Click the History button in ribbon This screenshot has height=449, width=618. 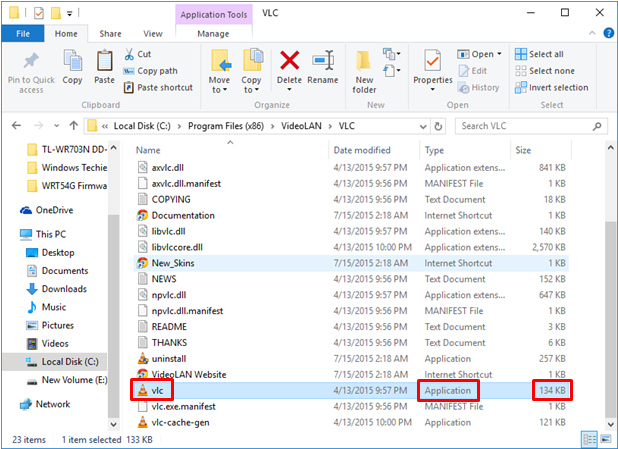pos(479,88)
